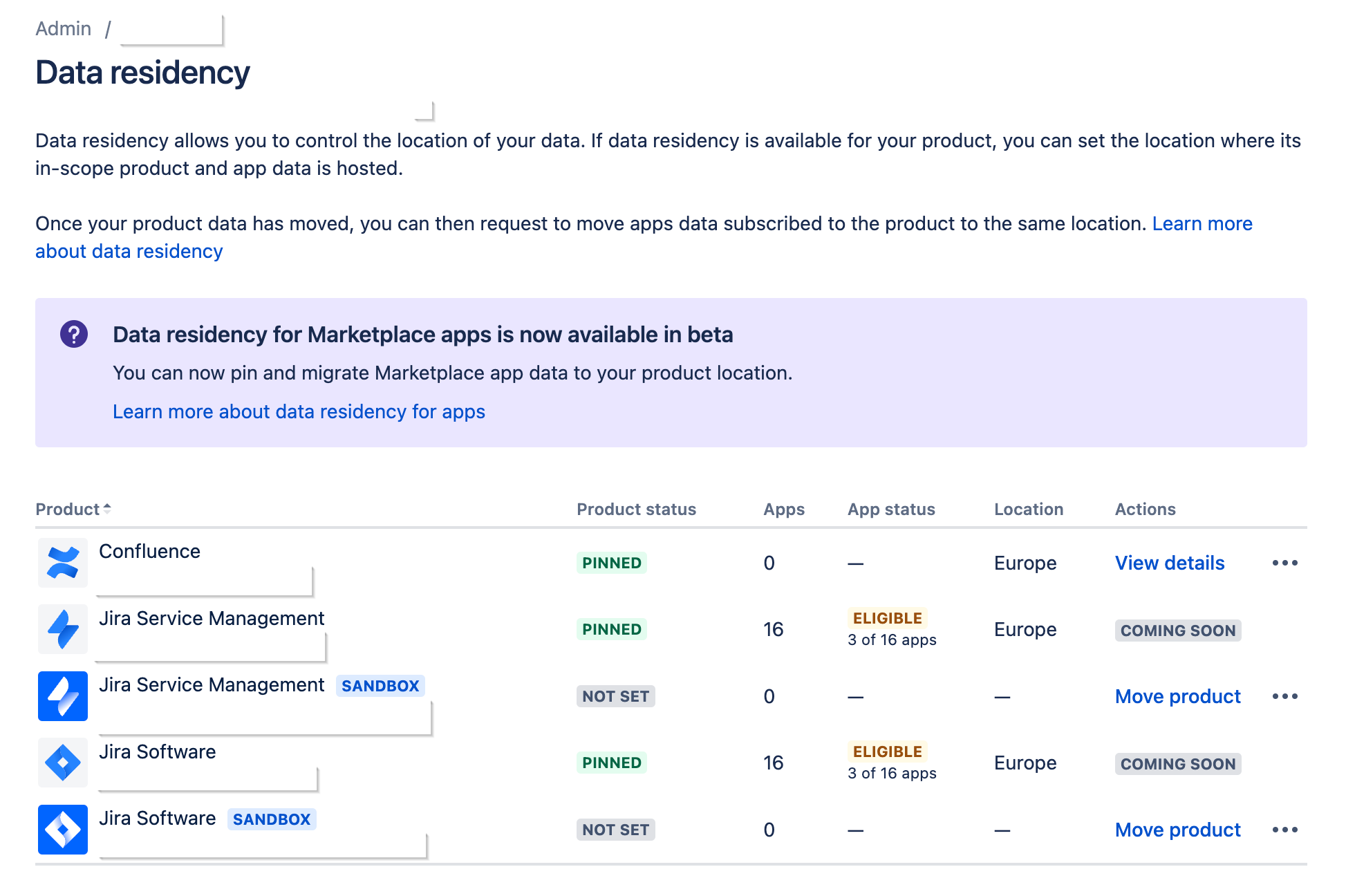Click Coming Soon badge for Jira Service Management
This screenshot has height=896, width=1346.
[1177, 631]
